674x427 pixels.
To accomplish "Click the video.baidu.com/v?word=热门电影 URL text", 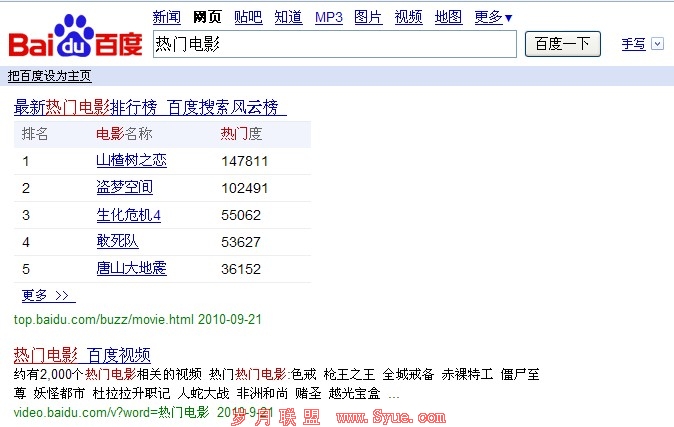I will [x=112, y=412].
